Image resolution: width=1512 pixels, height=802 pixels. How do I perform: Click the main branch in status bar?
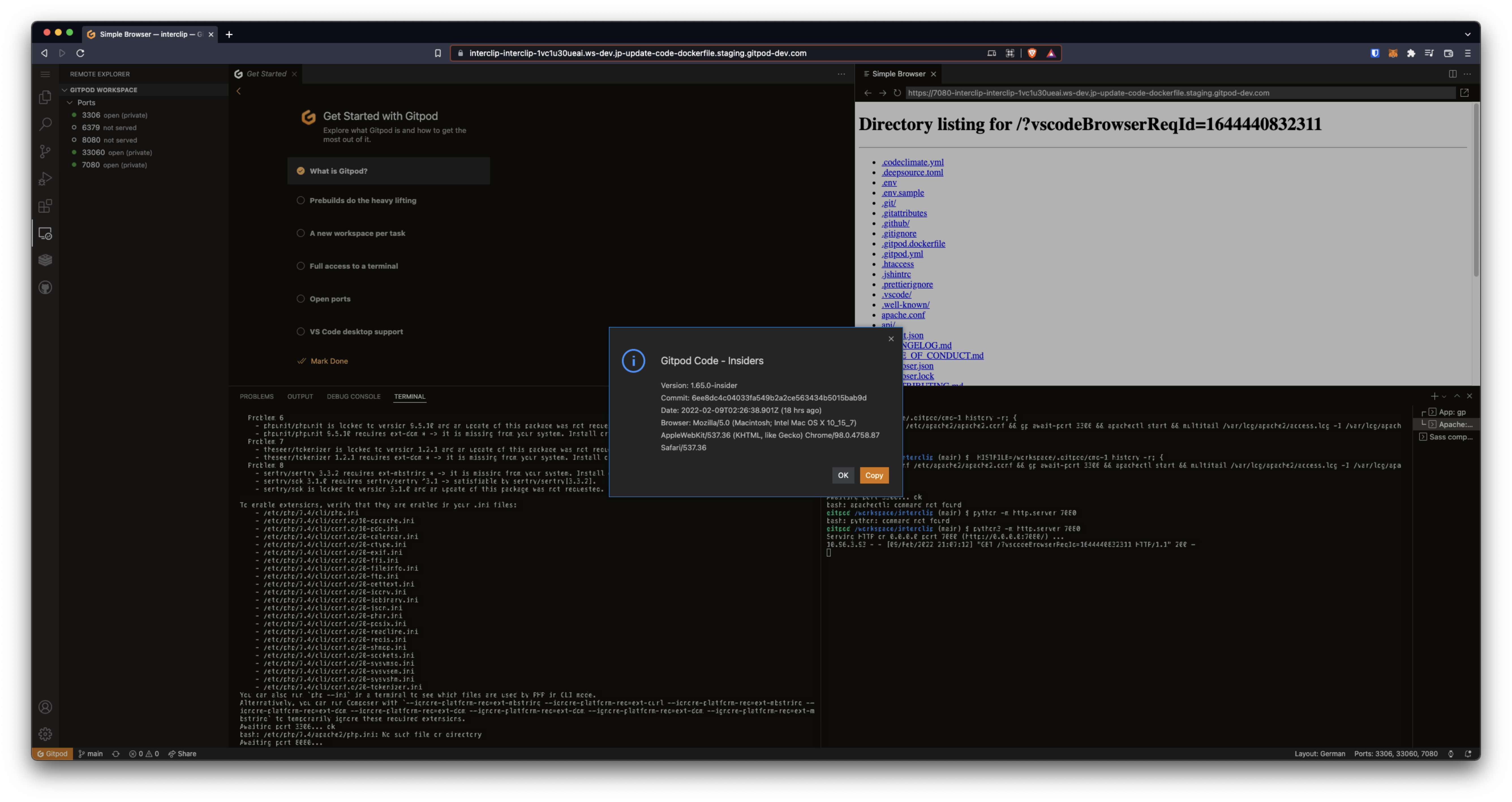[90, 754]
